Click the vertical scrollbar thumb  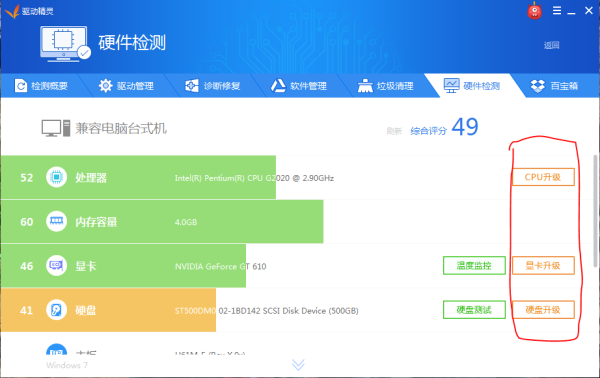pyautogui.click(x=595, y=210)
